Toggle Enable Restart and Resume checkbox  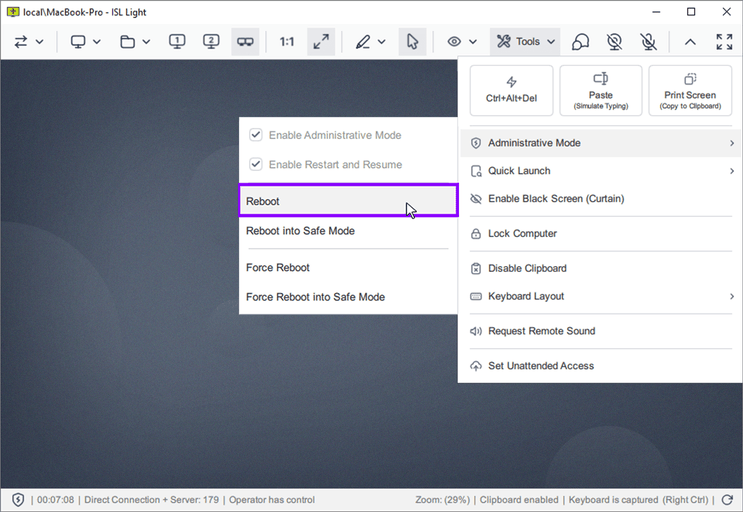click(256, 164)
